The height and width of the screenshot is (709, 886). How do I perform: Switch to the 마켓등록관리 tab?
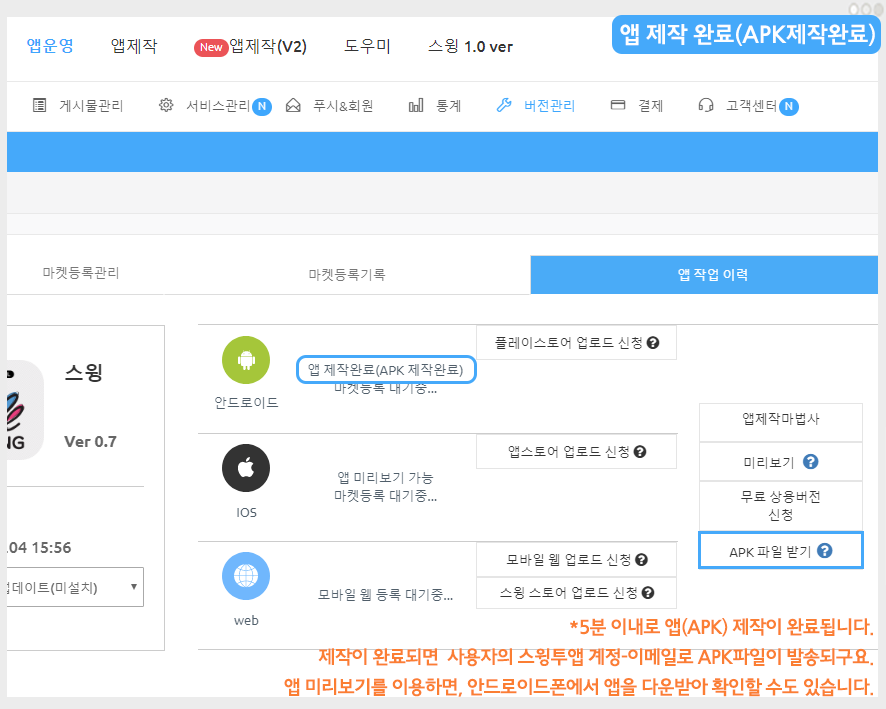pyautogui.click(x=80, y=273)
